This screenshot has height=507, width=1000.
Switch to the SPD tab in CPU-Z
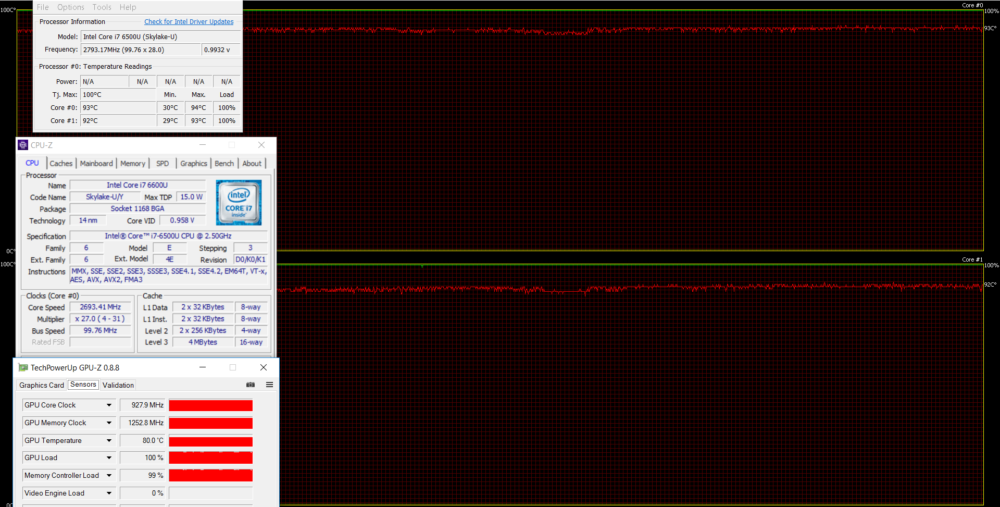(163, 163)
